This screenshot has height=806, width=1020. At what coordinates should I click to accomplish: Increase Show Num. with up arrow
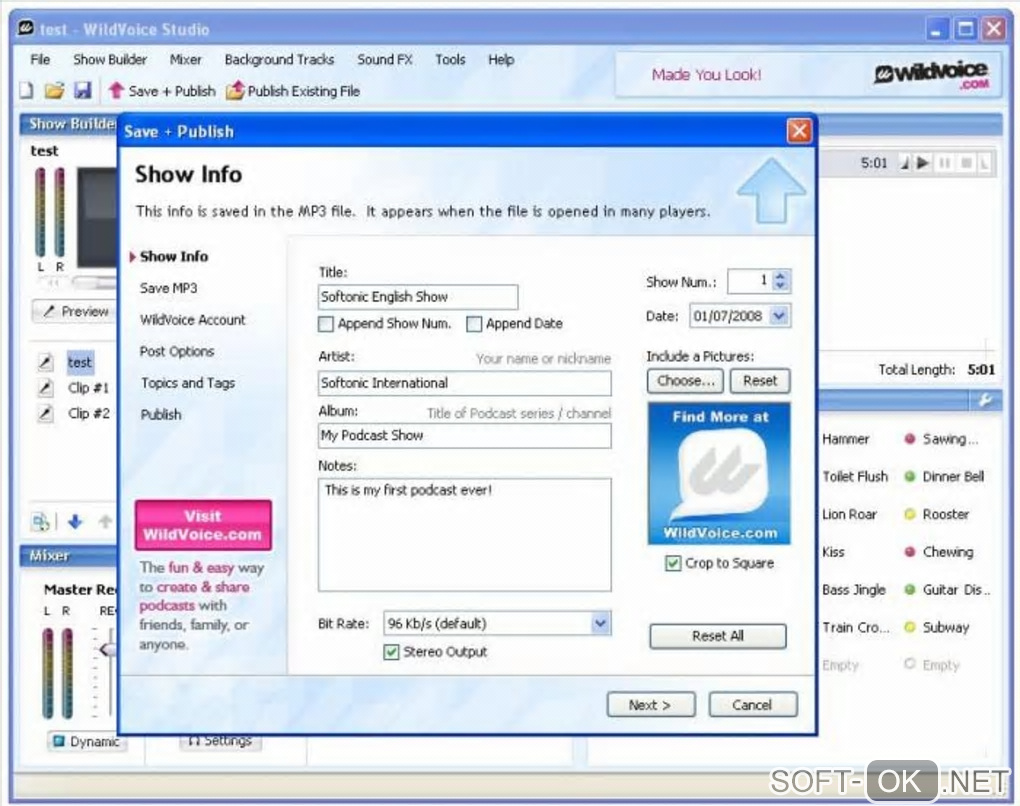[781, 275]
